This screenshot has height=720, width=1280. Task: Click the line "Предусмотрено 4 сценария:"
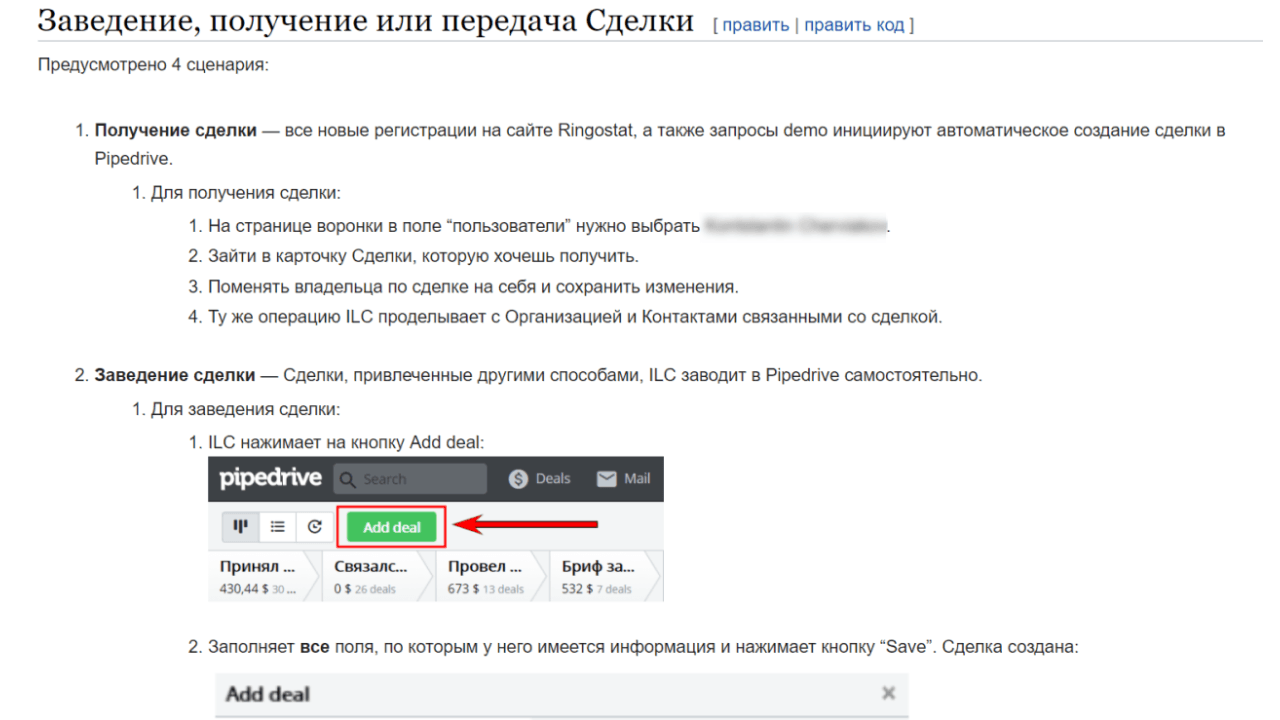point(153,65)
